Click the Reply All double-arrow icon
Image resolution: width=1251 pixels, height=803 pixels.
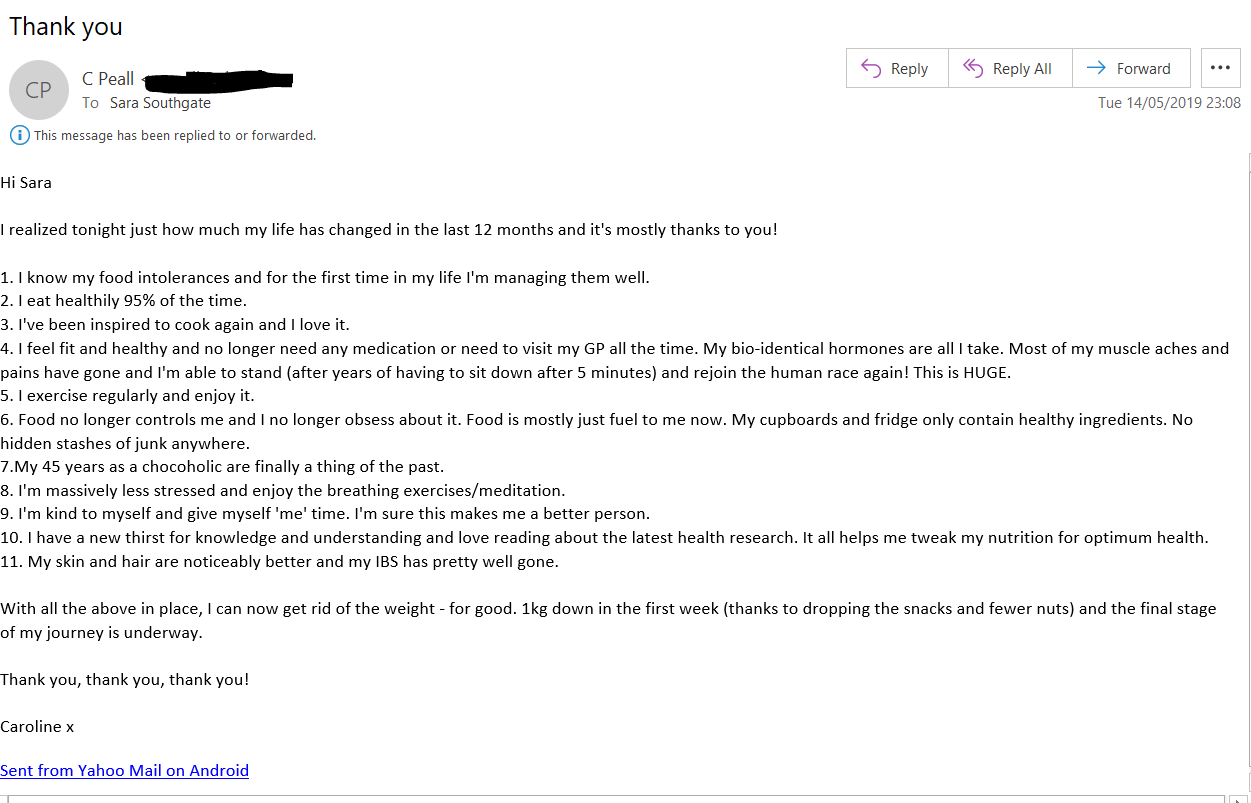coord(973,69)
